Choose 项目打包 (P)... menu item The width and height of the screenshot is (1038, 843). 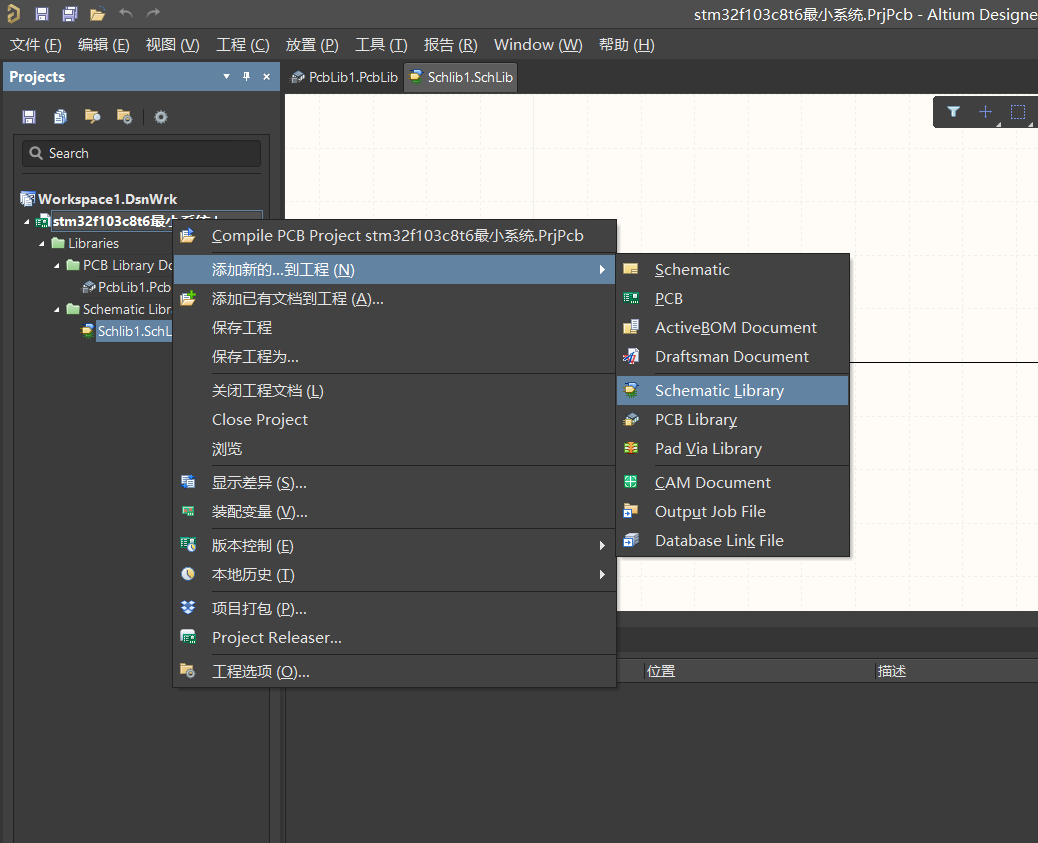(x=395, y=609)
